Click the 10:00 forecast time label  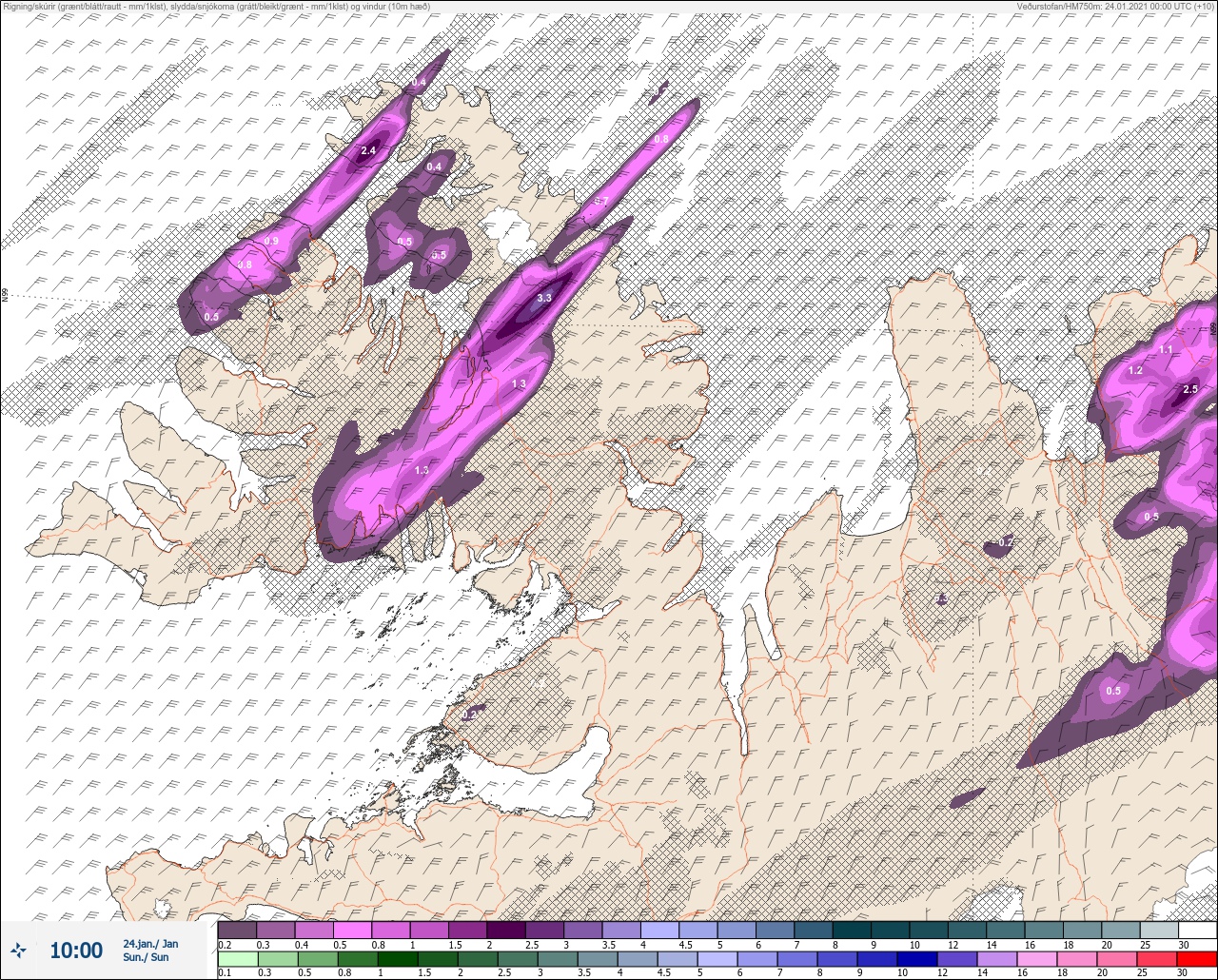point(76,950)
